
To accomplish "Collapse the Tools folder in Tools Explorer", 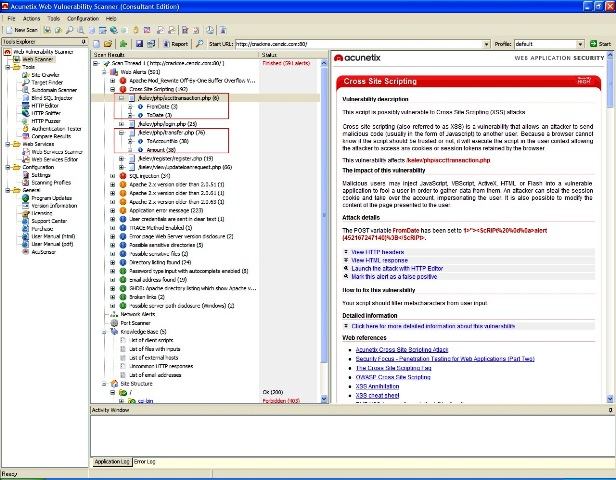I will tap(7, 67).
